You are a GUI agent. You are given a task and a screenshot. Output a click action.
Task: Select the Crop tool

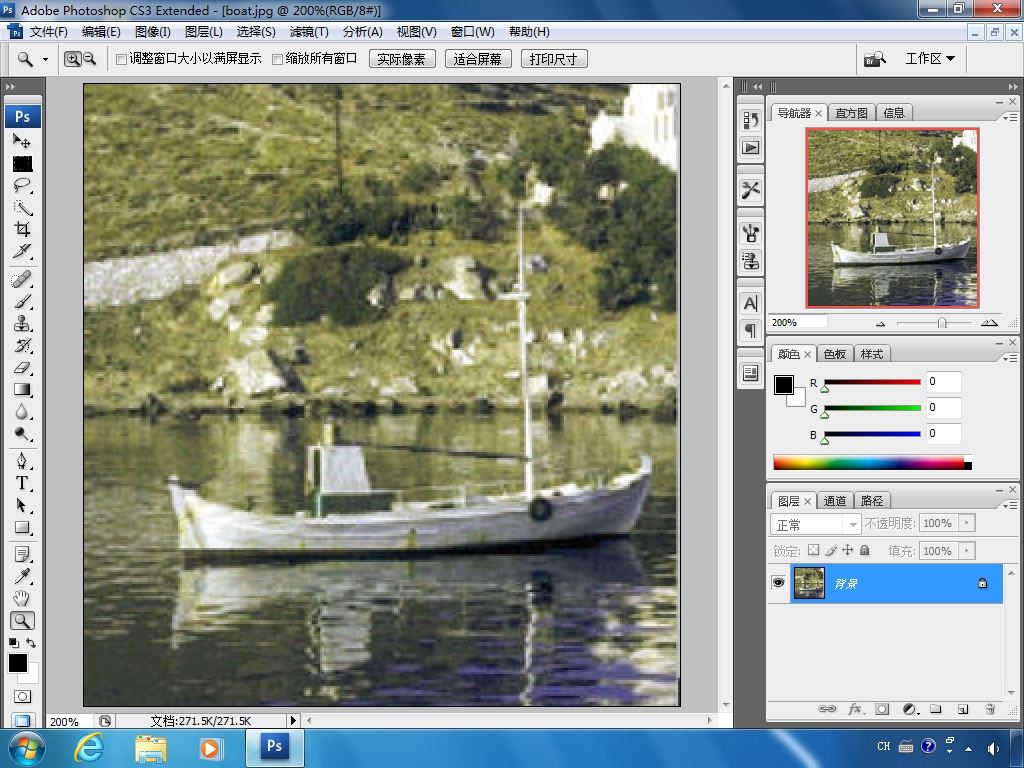[x=22, y=229]
